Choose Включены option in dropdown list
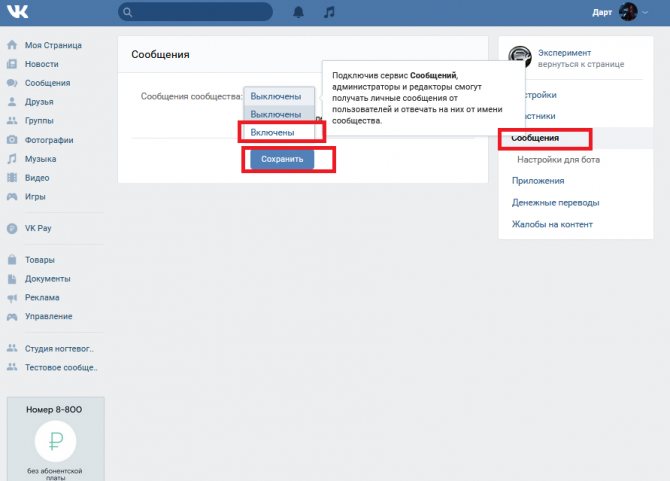The image size is (670, 481). pyautogui.click(x=279, y=132)
